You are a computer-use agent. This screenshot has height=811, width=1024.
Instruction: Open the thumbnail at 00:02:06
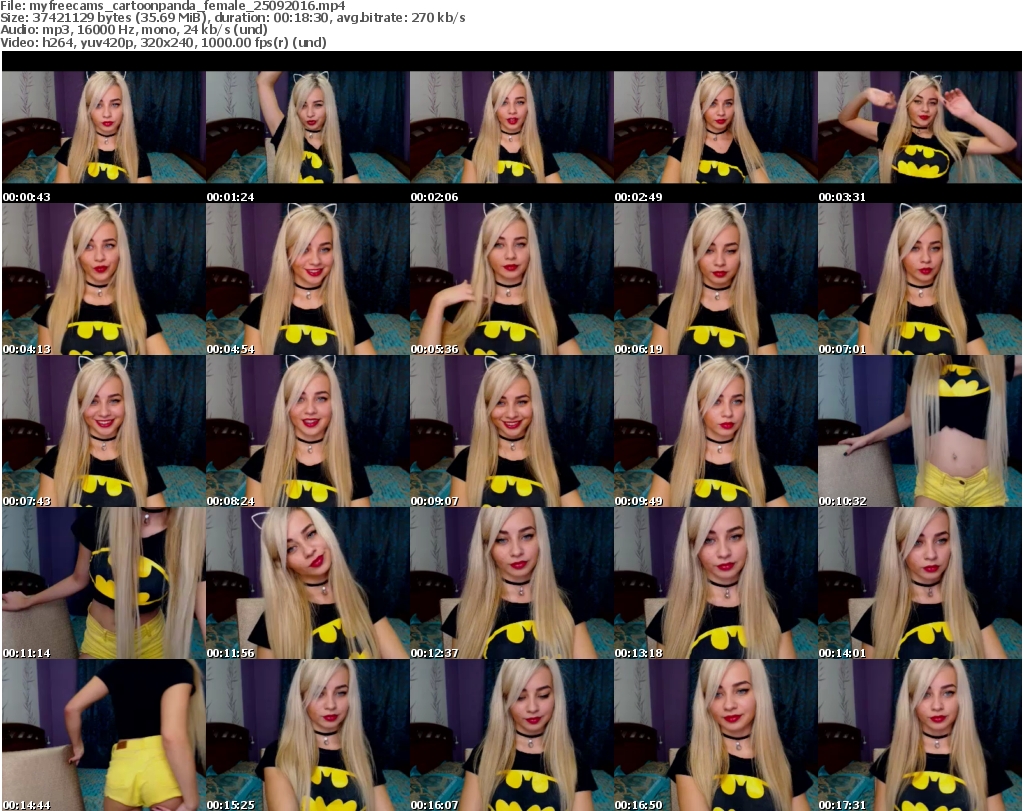(511, 127)
